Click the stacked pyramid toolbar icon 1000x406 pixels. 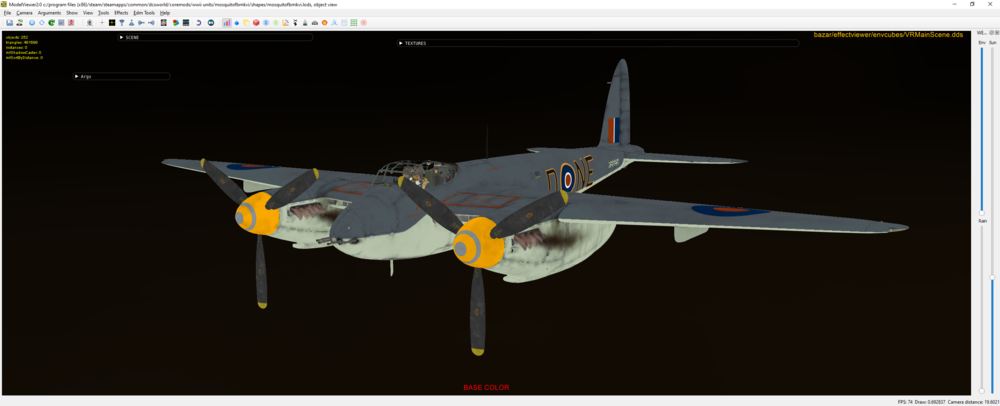click(305, 22)
